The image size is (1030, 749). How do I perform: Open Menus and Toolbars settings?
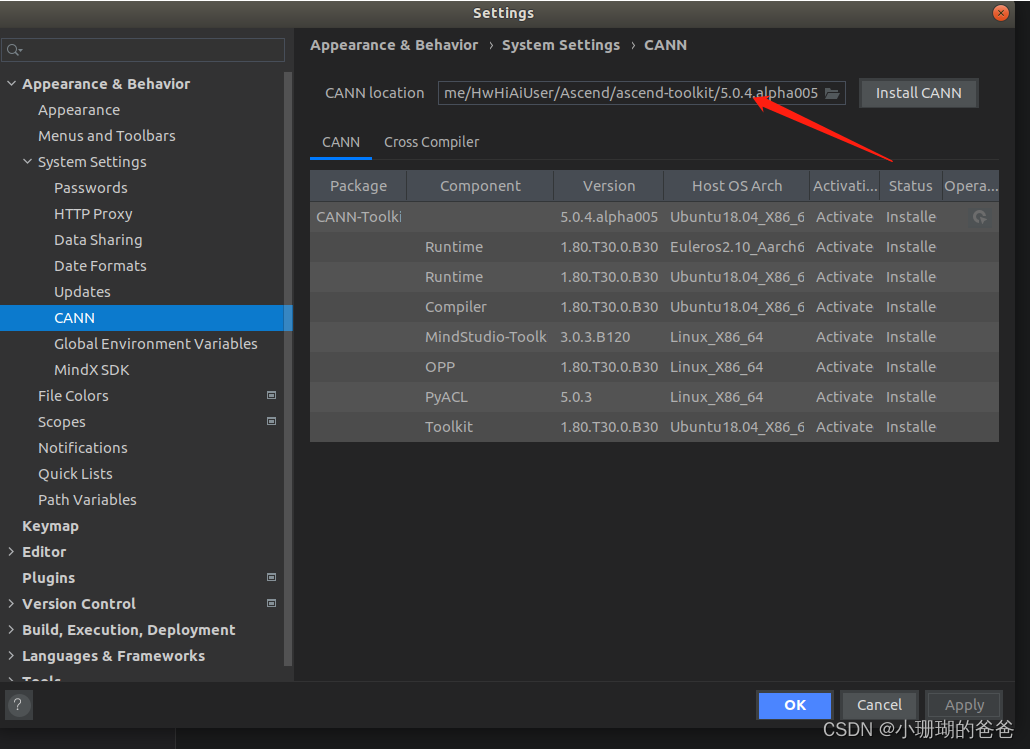point(106,136)
